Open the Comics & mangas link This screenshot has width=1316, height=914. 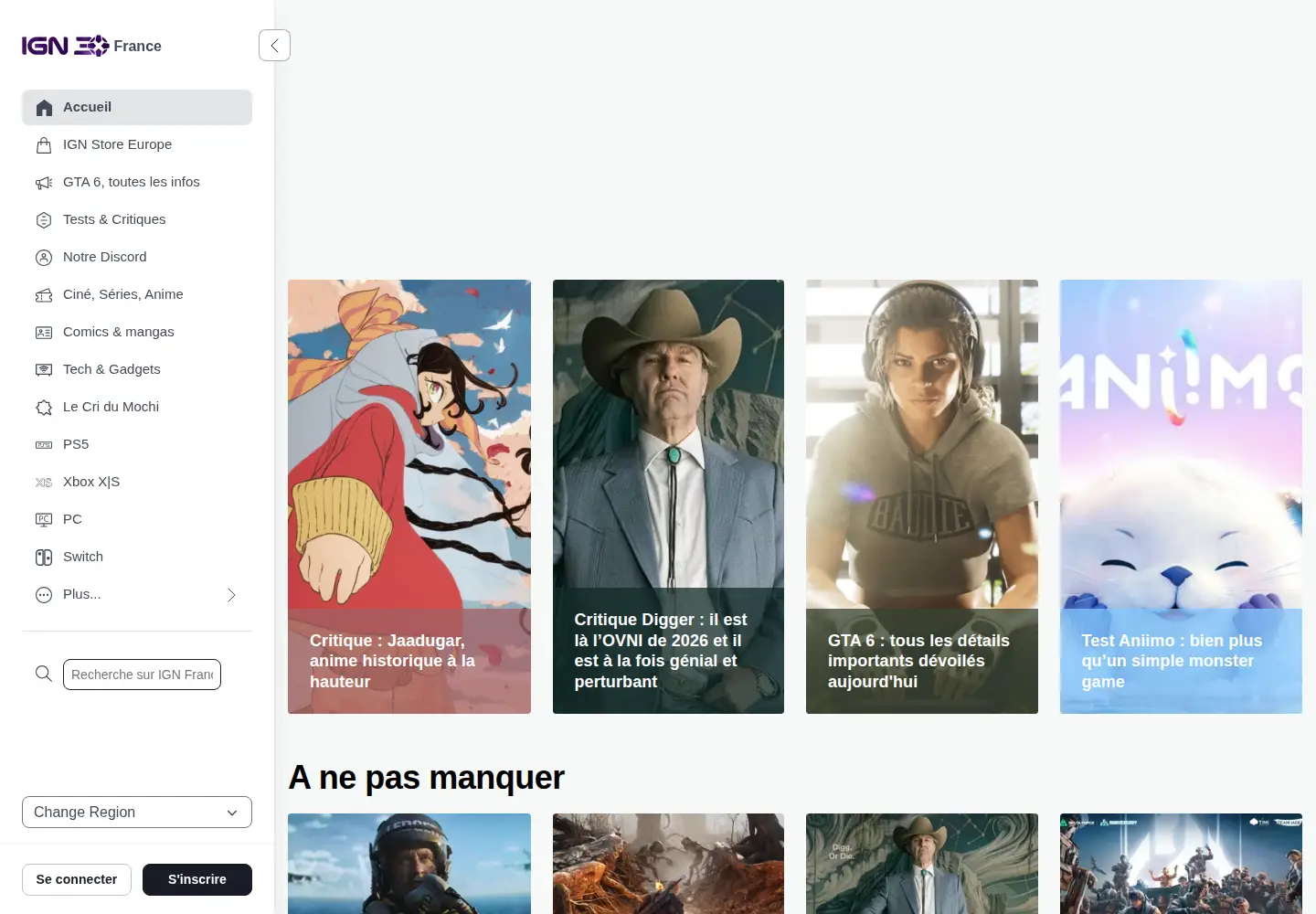pyautogui.click(x=137, y=332)
